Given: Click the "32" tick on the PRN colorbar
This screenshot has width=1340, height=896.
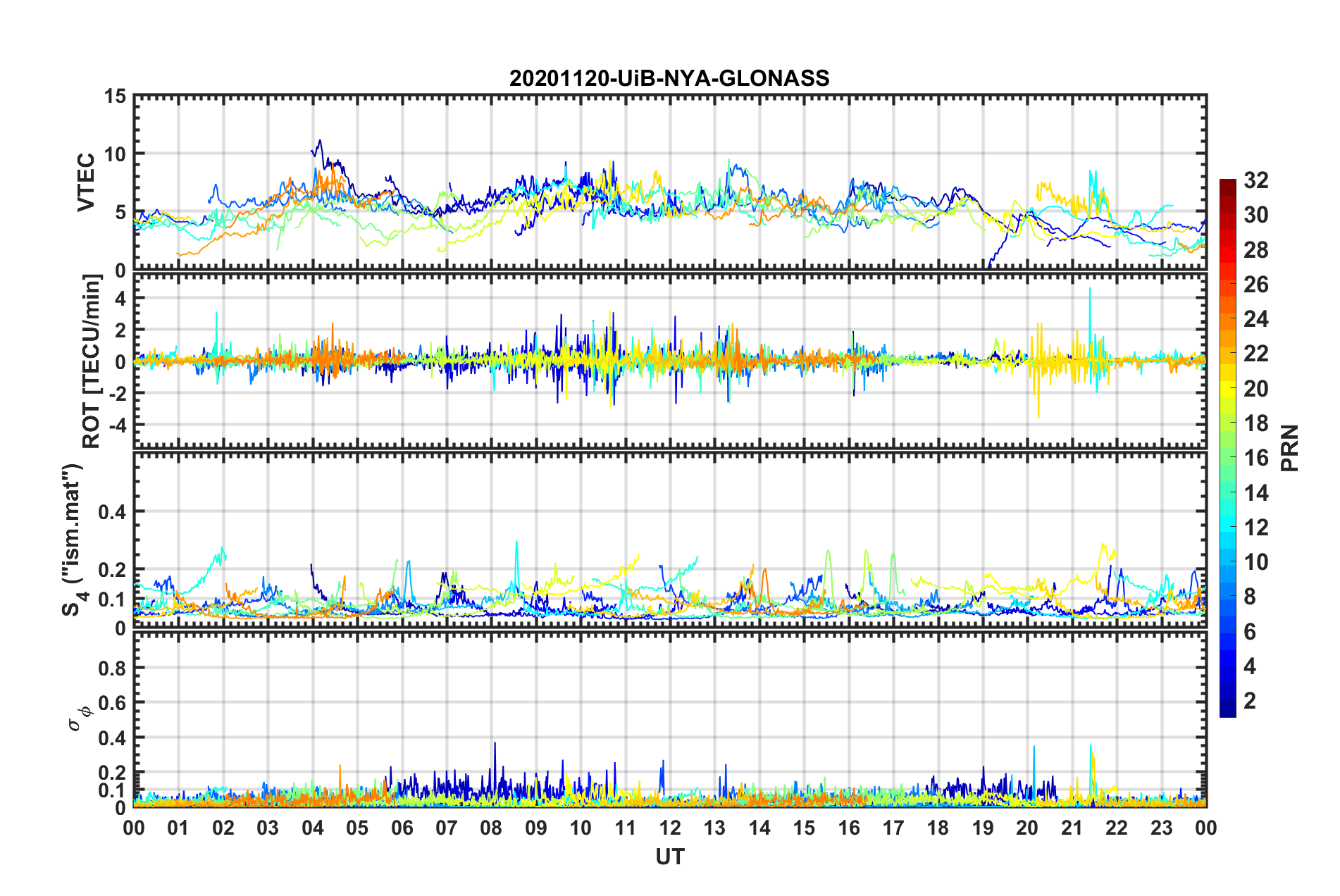Looking at the screenshot, I should [1255, 180].
